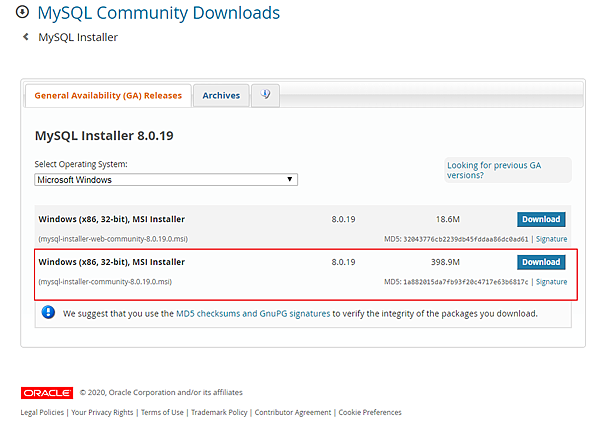600x432 pixels.
Task: Switch to the Archives tab
Action: pyautogui.click(x=221, y=96)
